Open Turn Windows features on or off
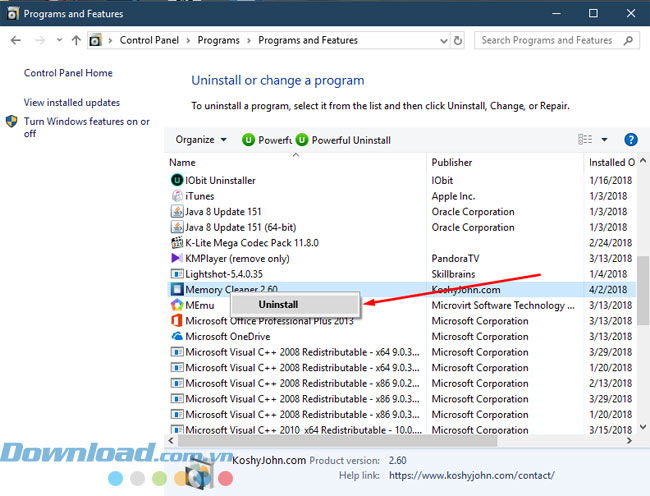Viewport: 650px width, 496px height. click(x=86, y=127)
